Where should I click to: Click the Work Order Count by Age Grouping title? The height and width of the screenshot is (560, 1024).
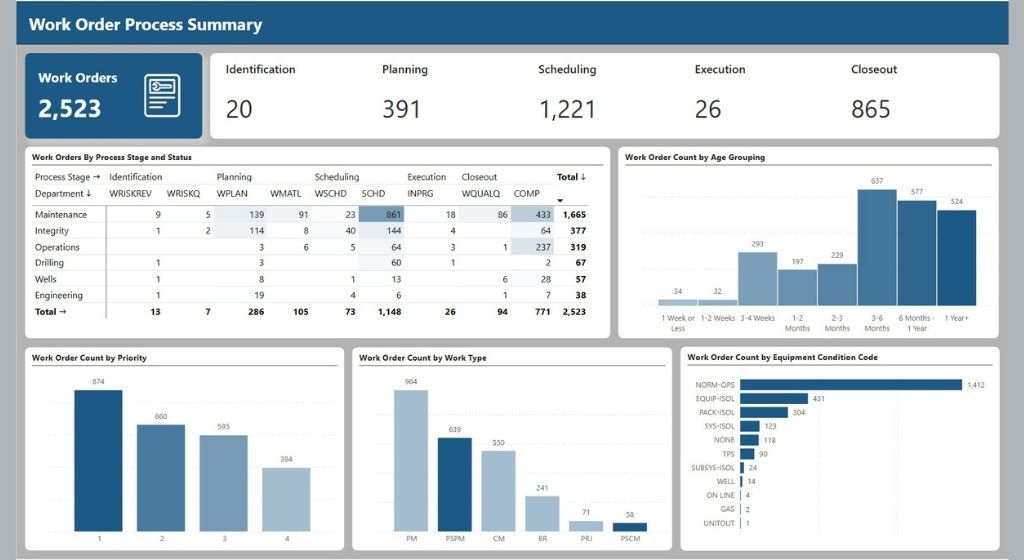pyautogui.click(x=695, y=157)
